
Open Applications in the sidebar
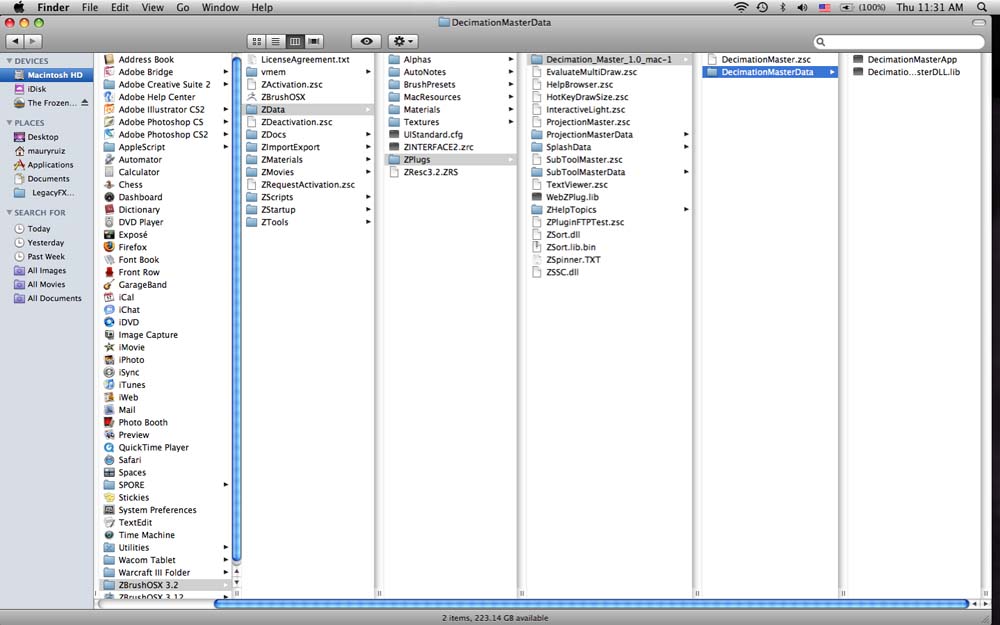50,165
